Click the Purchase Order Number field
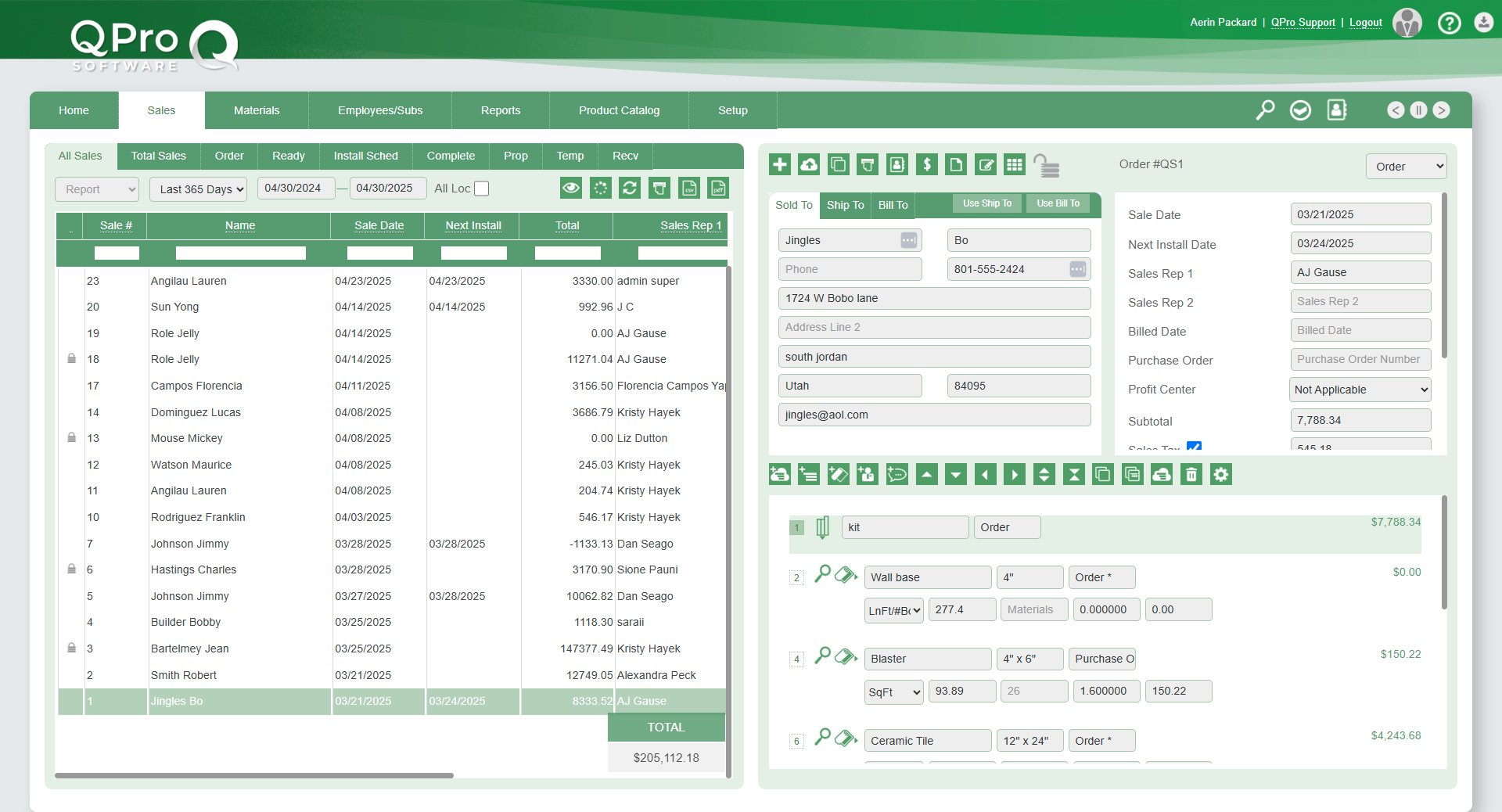Image resolution: width=1502 pixels, height=812 pixels. pos(1360,360)
